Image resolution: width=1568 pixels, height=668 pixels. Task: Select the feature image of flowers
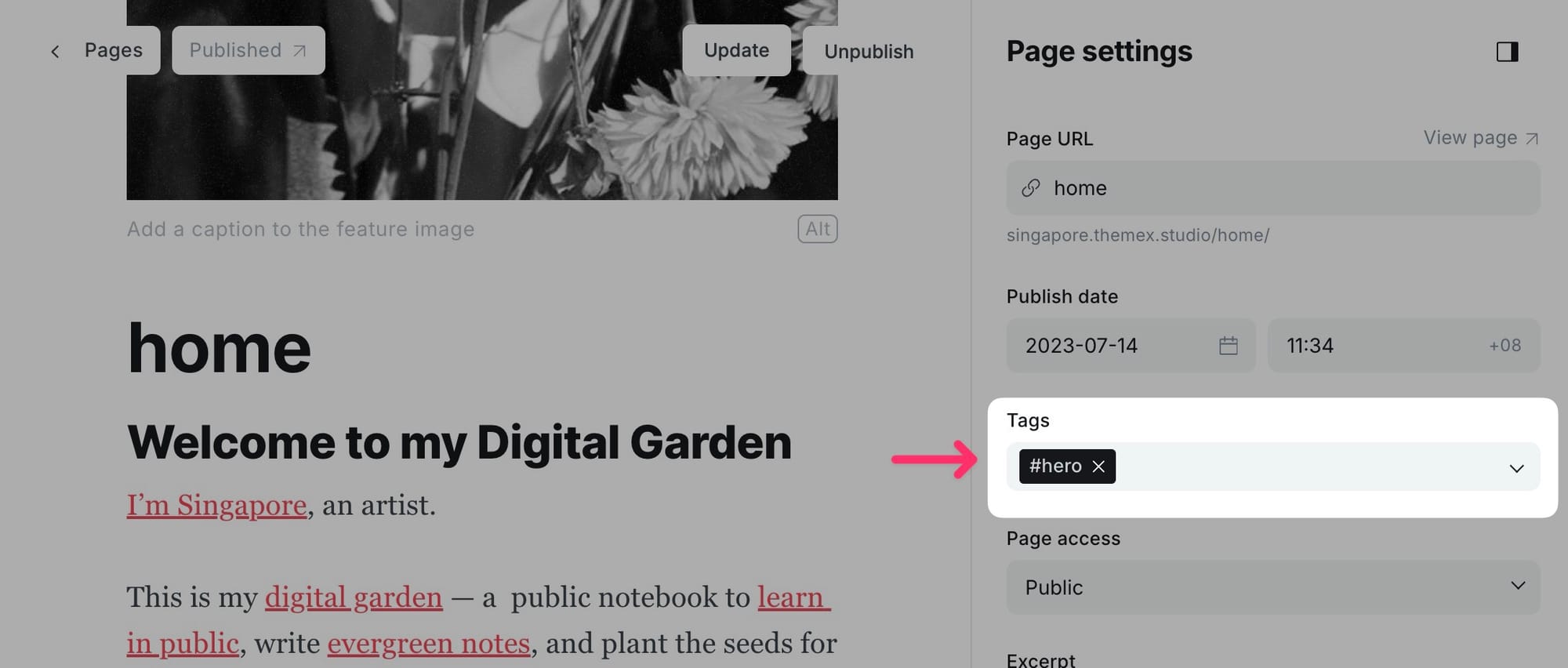(x=482, y=100)
